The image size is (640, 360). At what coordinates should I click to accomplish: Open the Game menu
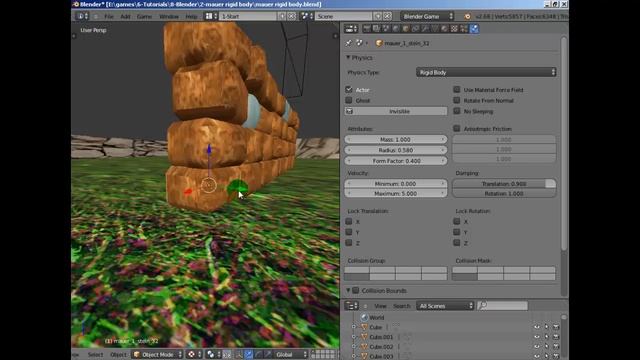(144, 16)
